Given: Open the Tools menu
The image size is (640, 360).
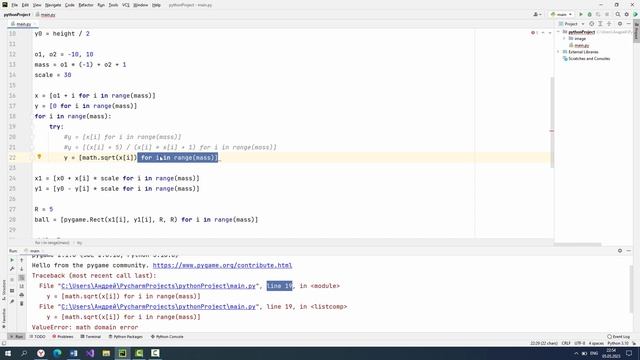Looking at the screenshot, I should tap(113, 5).
